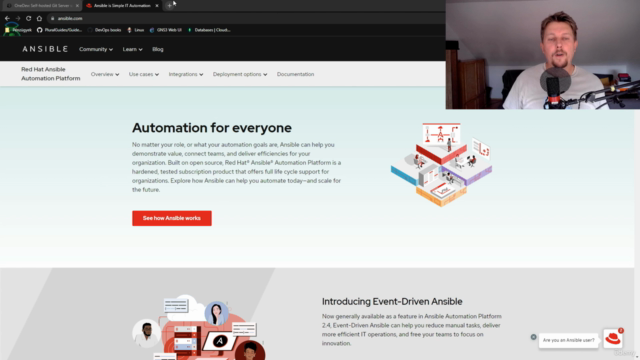Open the Documentation link
Image resolution: width=640 pixels, height=360 pixels.
click(x=296, y=74)
